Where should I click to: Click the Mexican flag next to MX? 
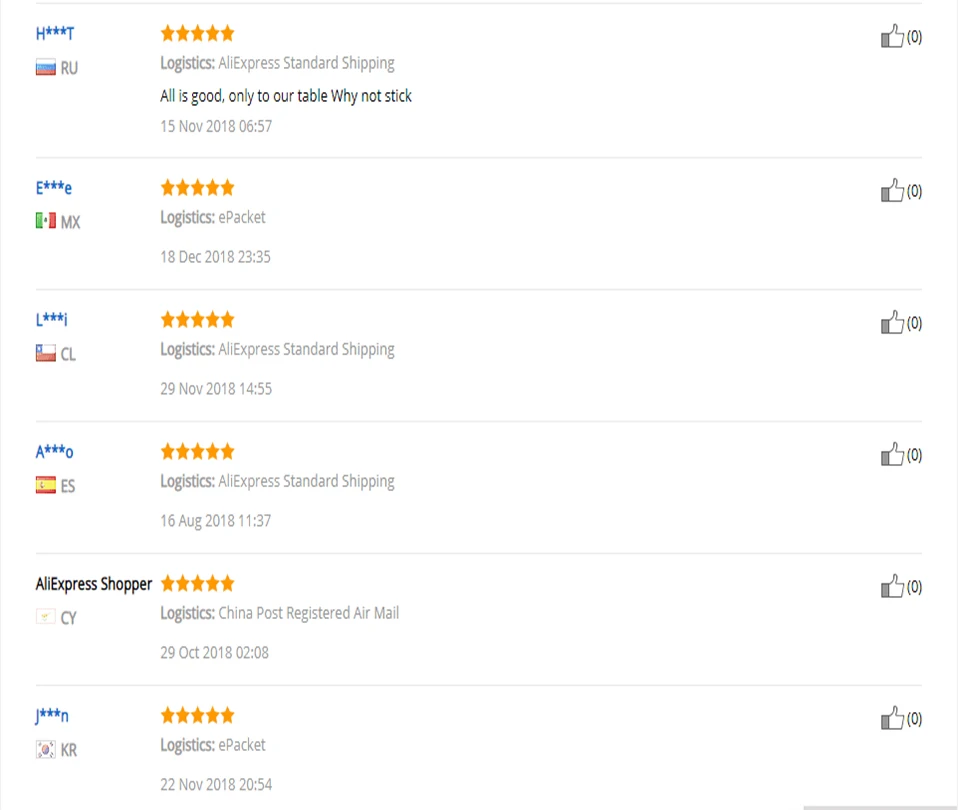46,221
